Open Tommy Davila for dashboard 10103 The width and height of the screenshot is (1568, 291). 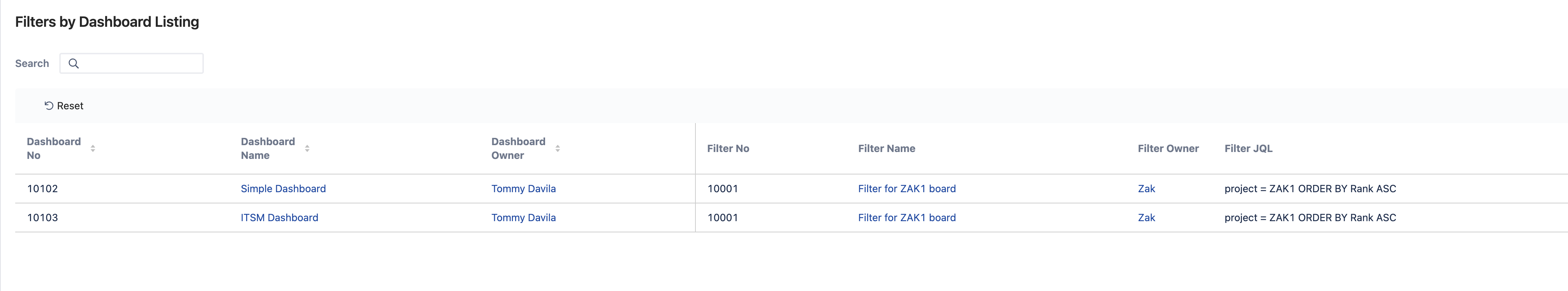pyautogui.click(x=523, y=218)
